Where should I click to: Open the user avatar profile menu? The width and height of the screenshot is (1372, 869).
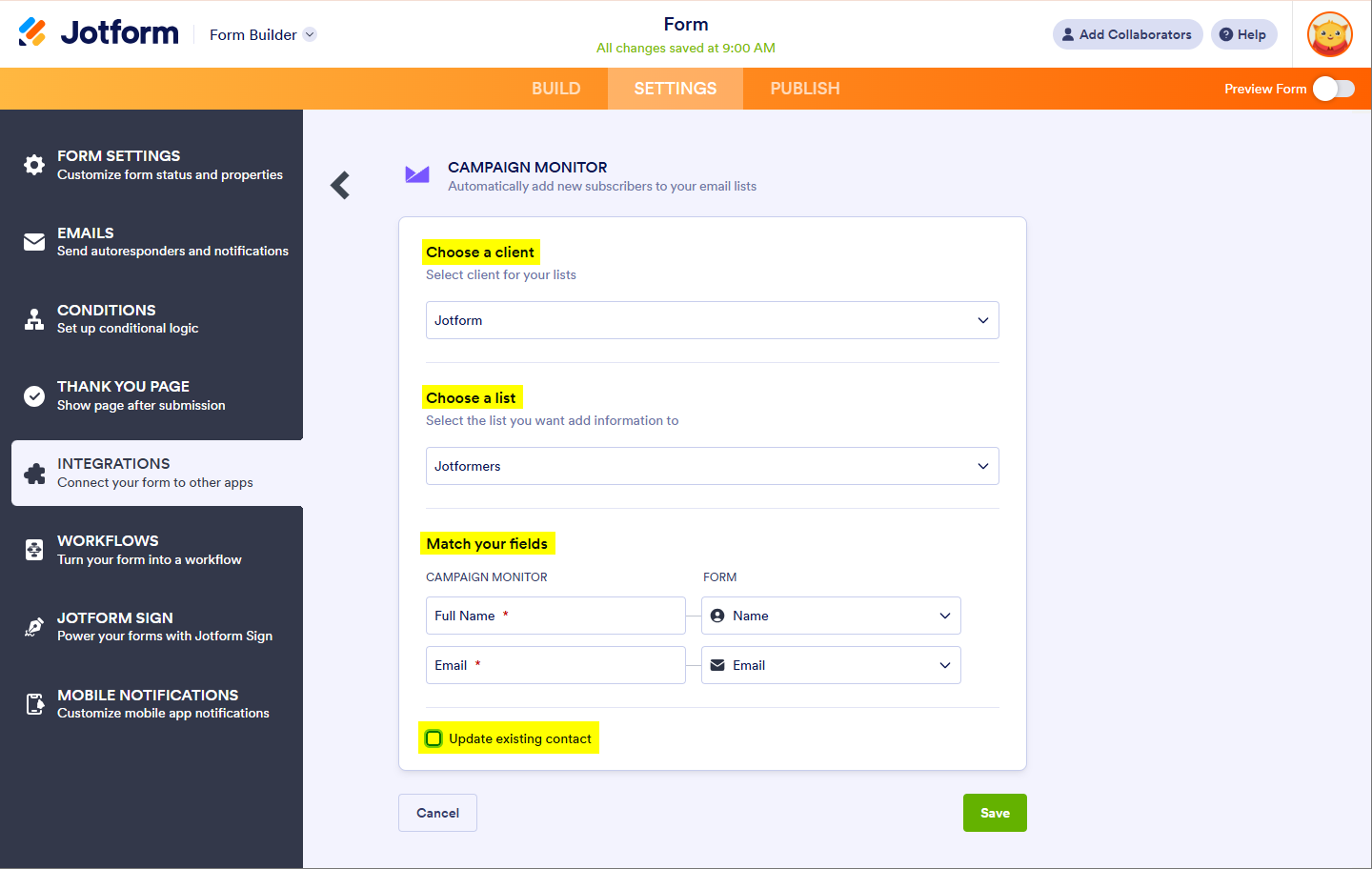(1330, 34)
